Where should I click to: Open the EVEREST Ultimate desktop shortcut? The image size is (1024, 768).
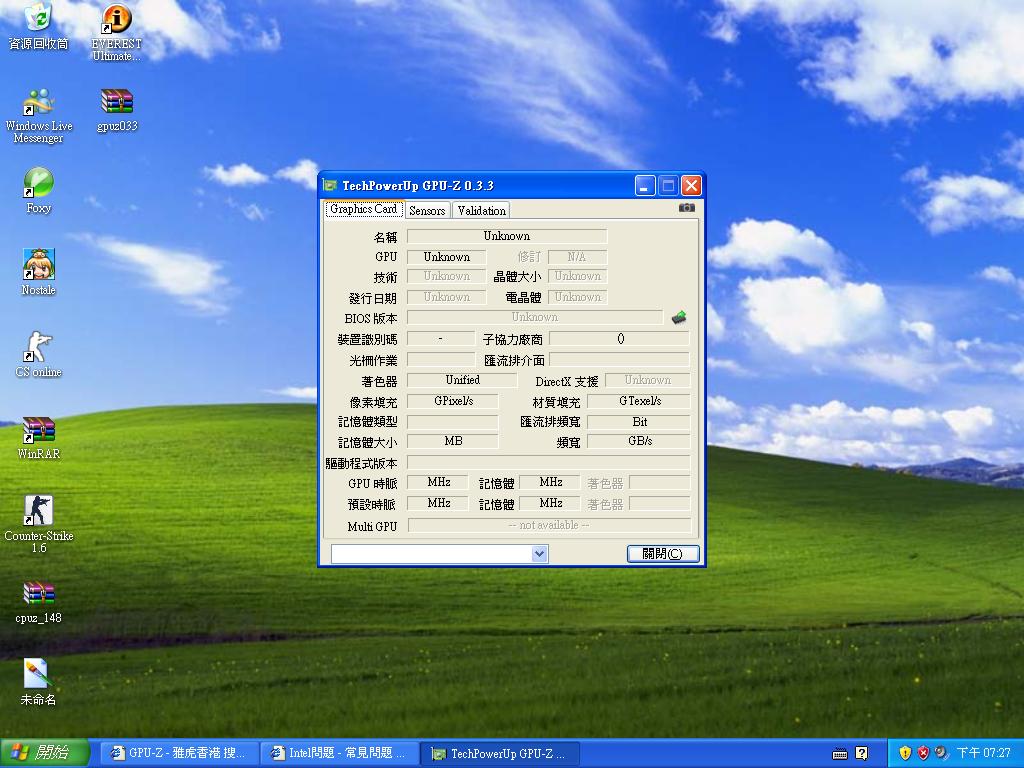117,20
